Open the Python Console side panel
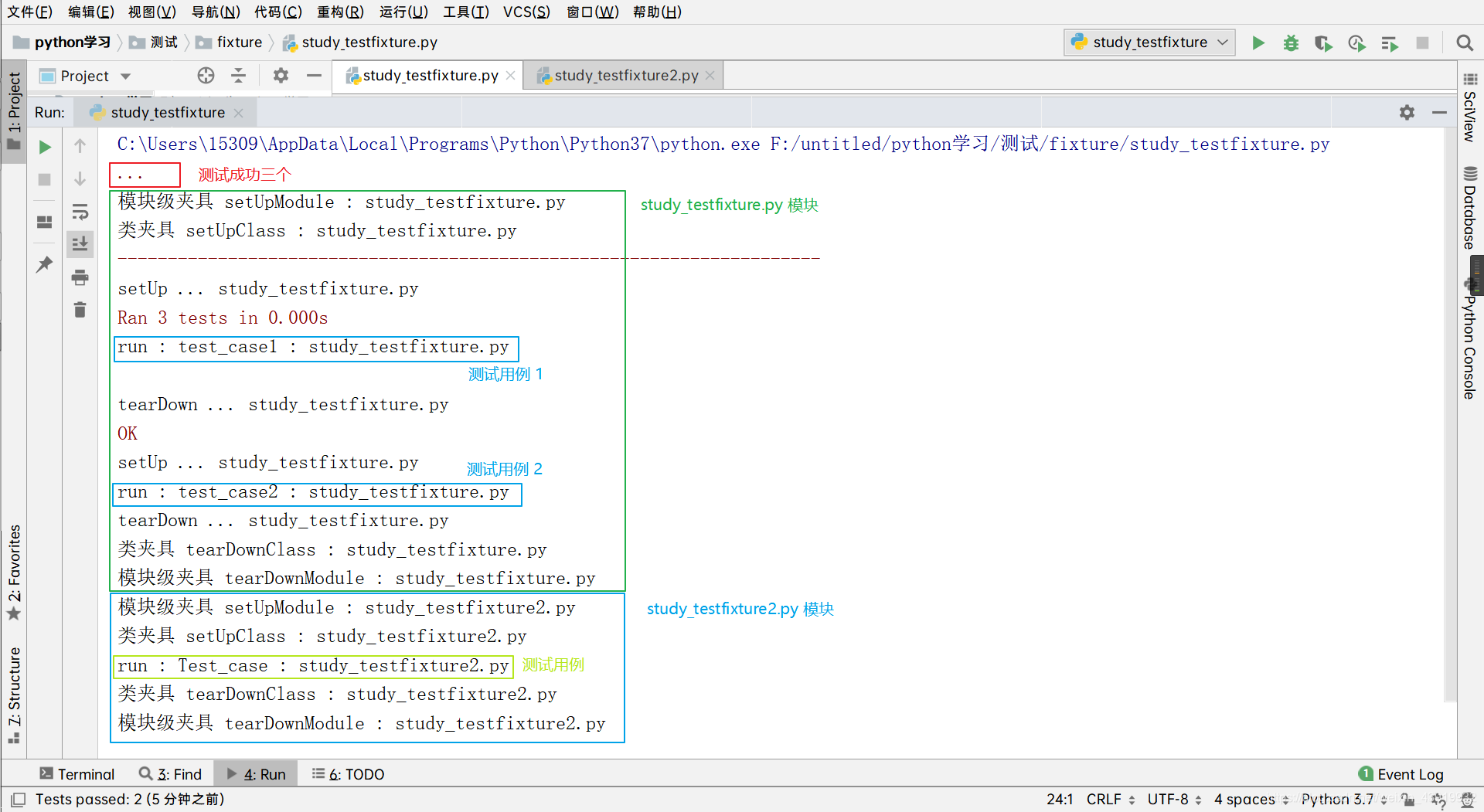 click(x=1470, y=340)
